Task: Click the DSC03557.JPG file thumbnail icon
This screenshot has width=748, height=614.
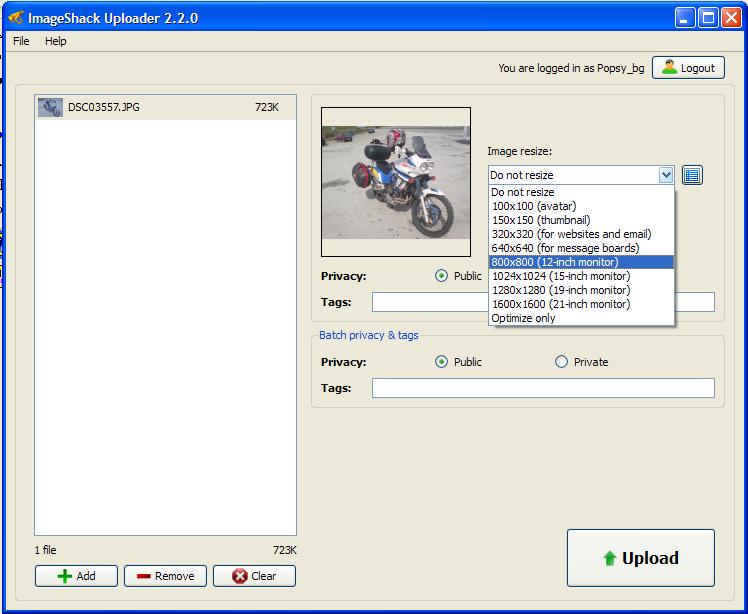Action: (50, 107)
